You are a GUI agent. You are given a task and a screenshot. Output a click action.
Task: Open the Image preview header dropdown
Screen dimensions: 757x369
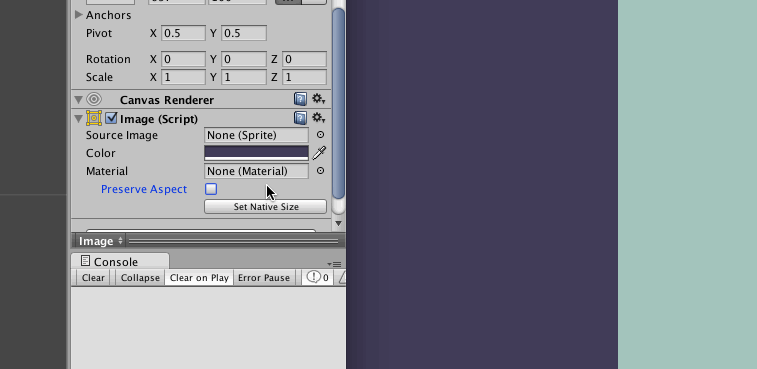(x=101, y=241)
